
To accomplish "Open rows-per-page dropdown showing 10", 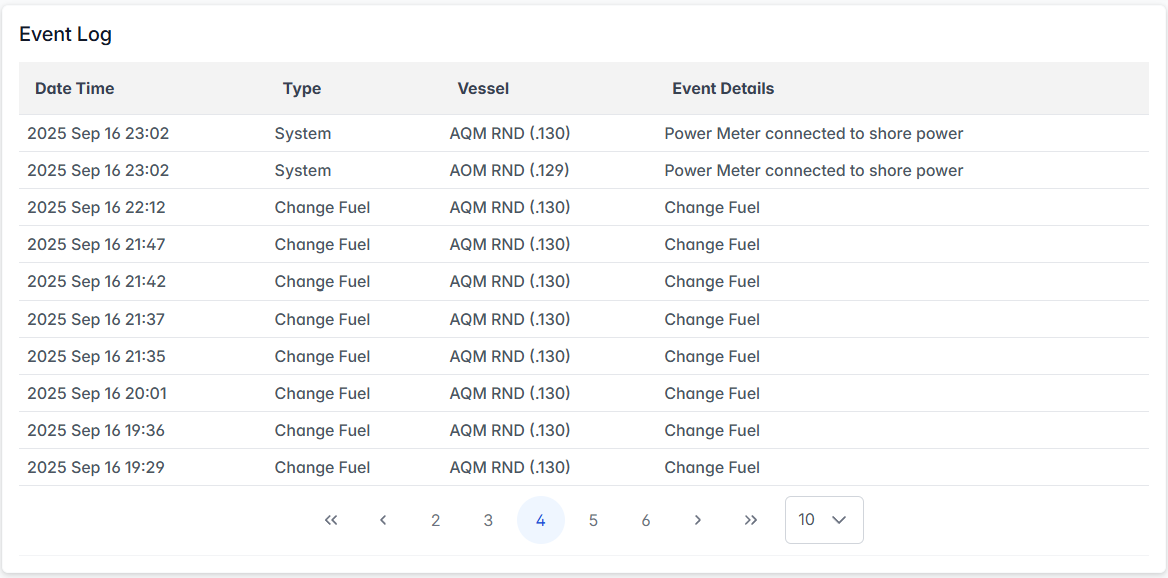I will point(824,520).
